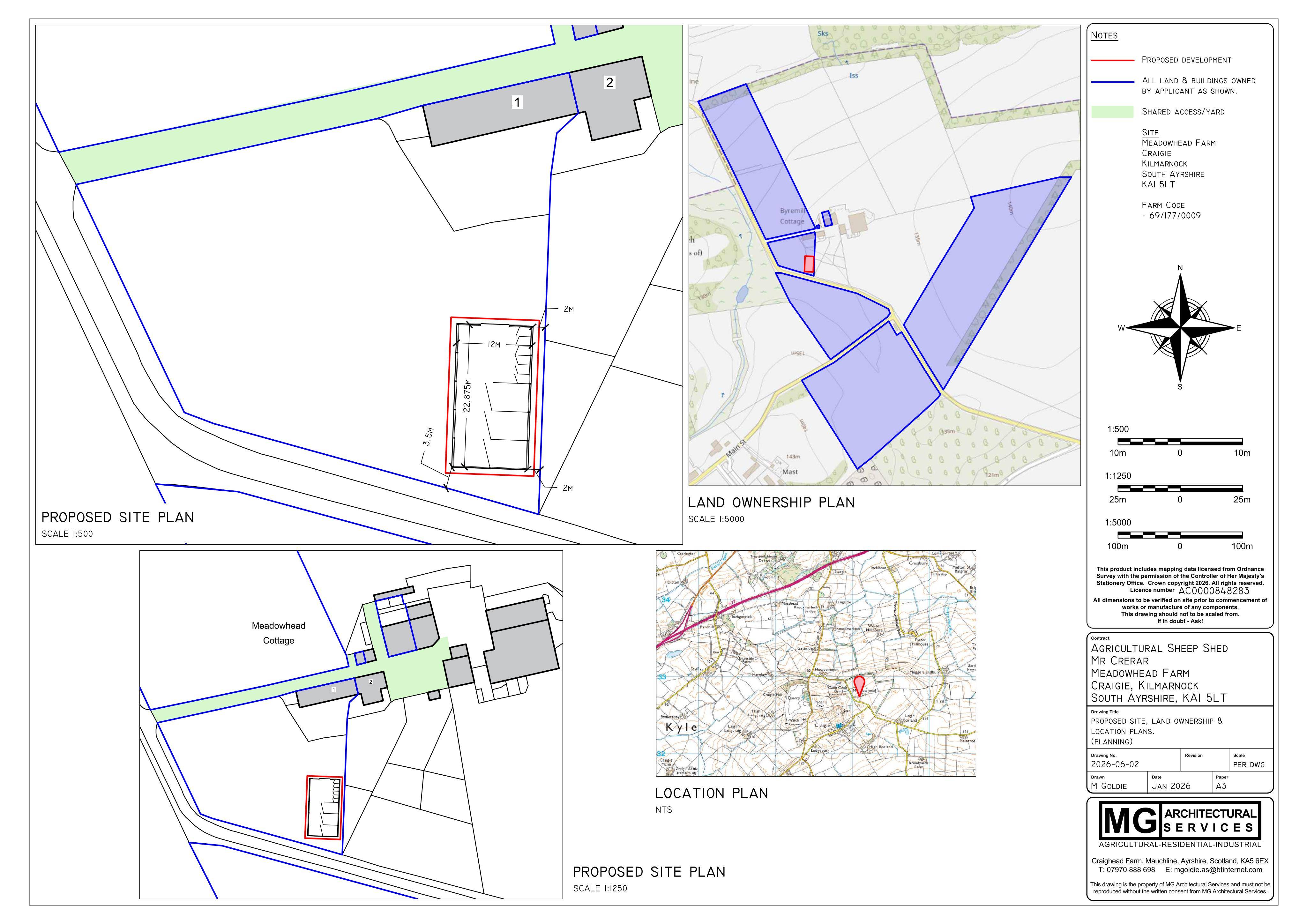
Task: Click building number 2 on 1:500 plan
Action: pos(610,82)
